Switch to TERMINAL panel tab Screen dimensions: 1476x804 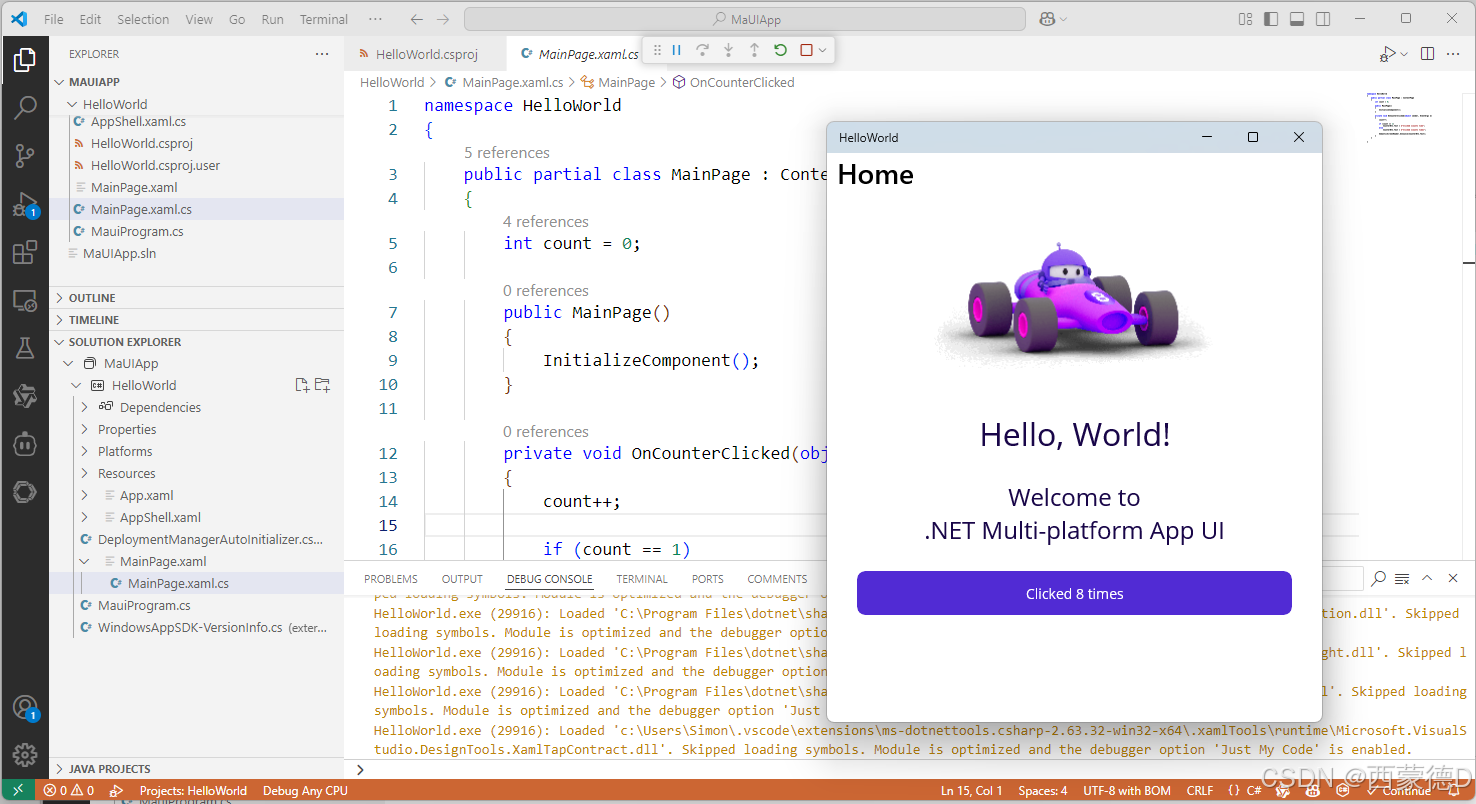[642, 579]
